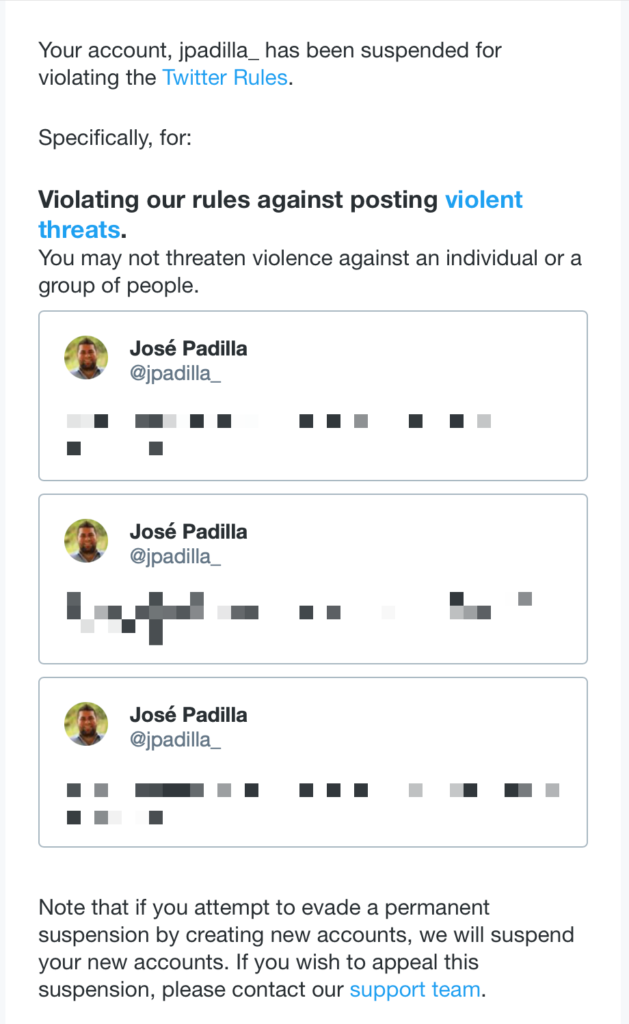
Task: Click the bold 'Violating our rules' heading
Action: [x=280, y=215]
